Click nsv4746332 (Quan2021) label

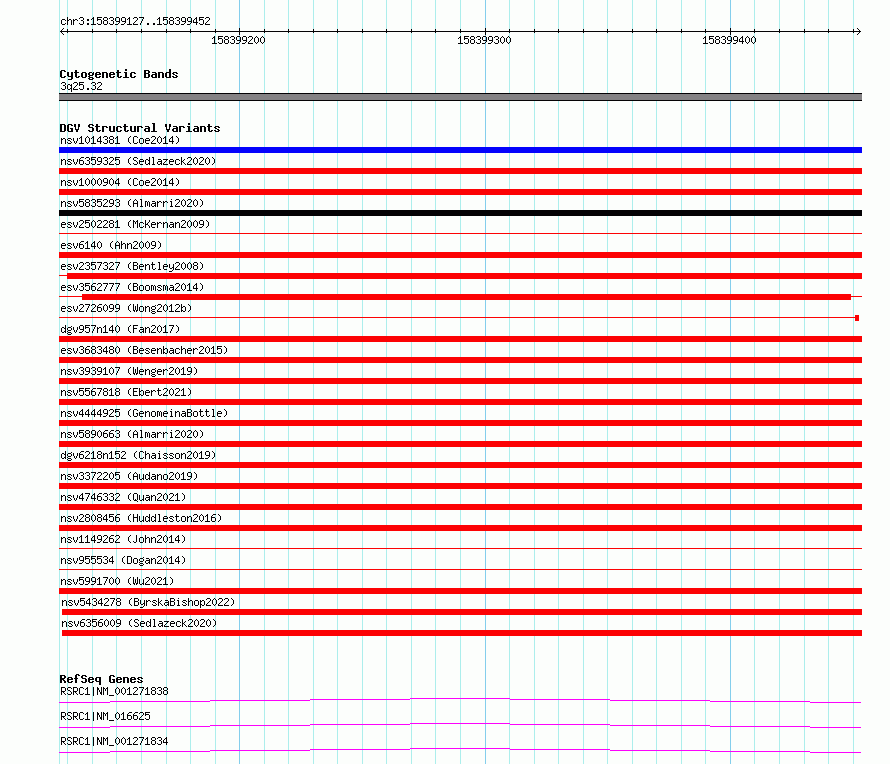click(x=123, y=497)
